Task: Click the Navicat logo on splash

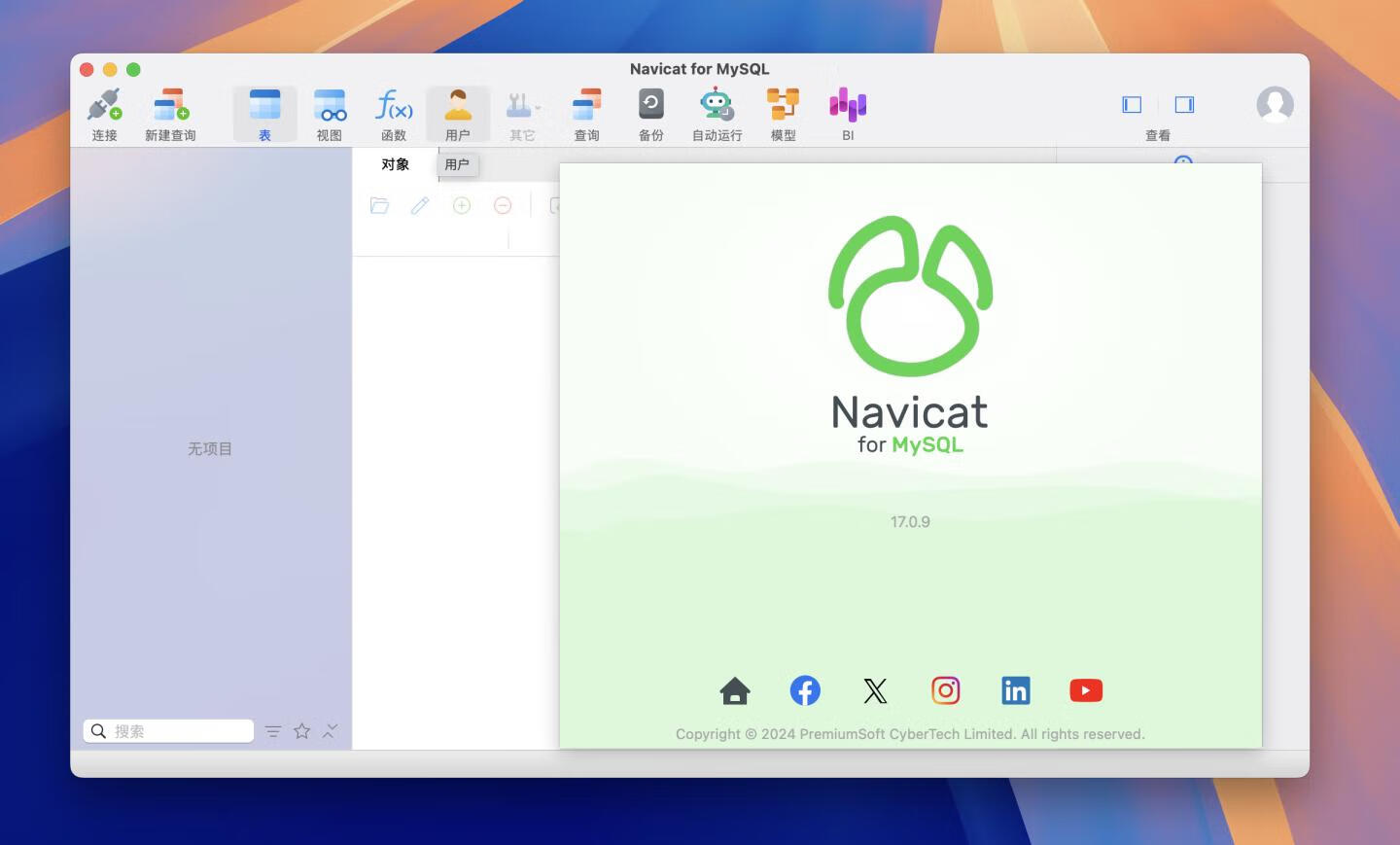Action: 910,296
